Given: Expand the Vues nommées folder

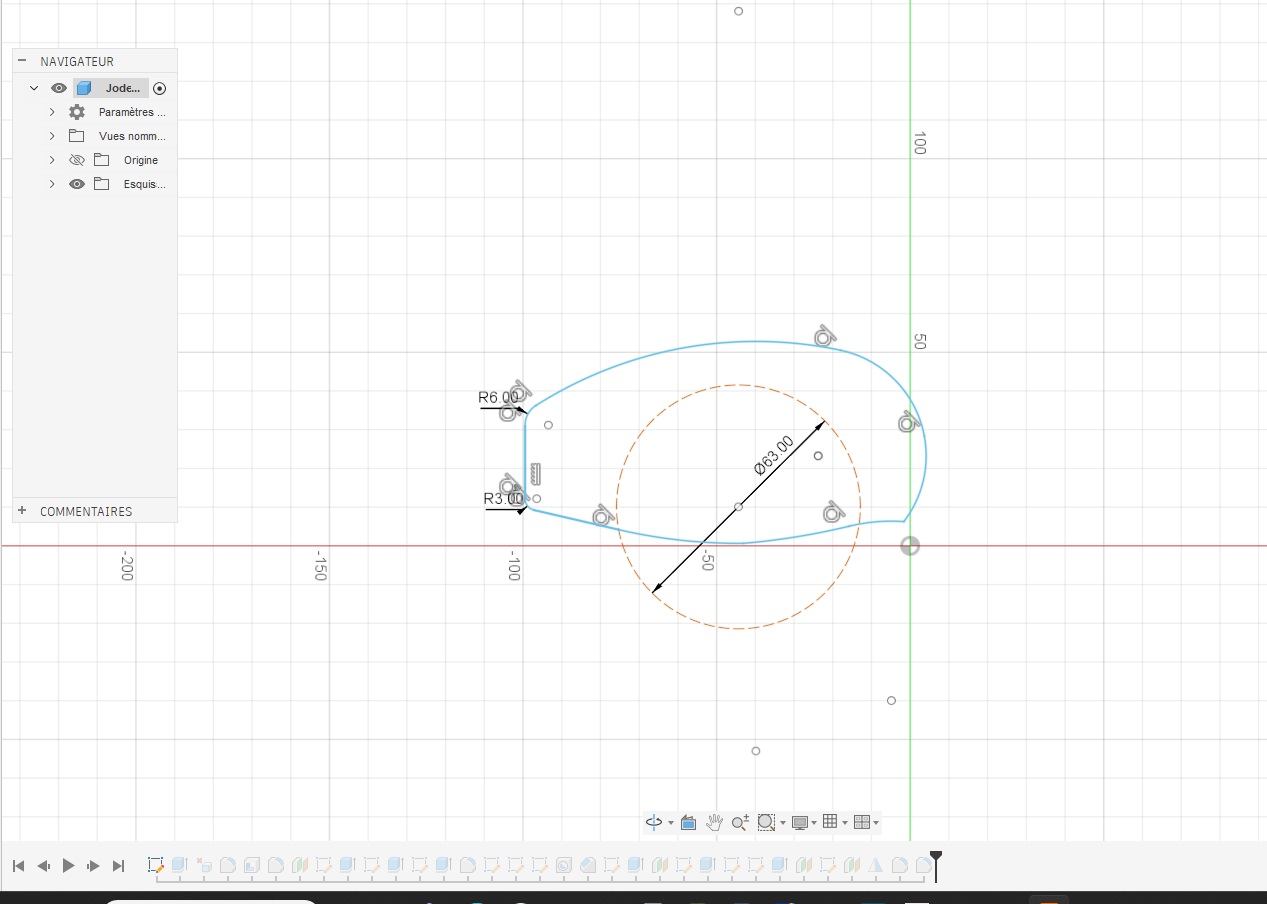Looking at the screenshot, I should click(52, 136).
